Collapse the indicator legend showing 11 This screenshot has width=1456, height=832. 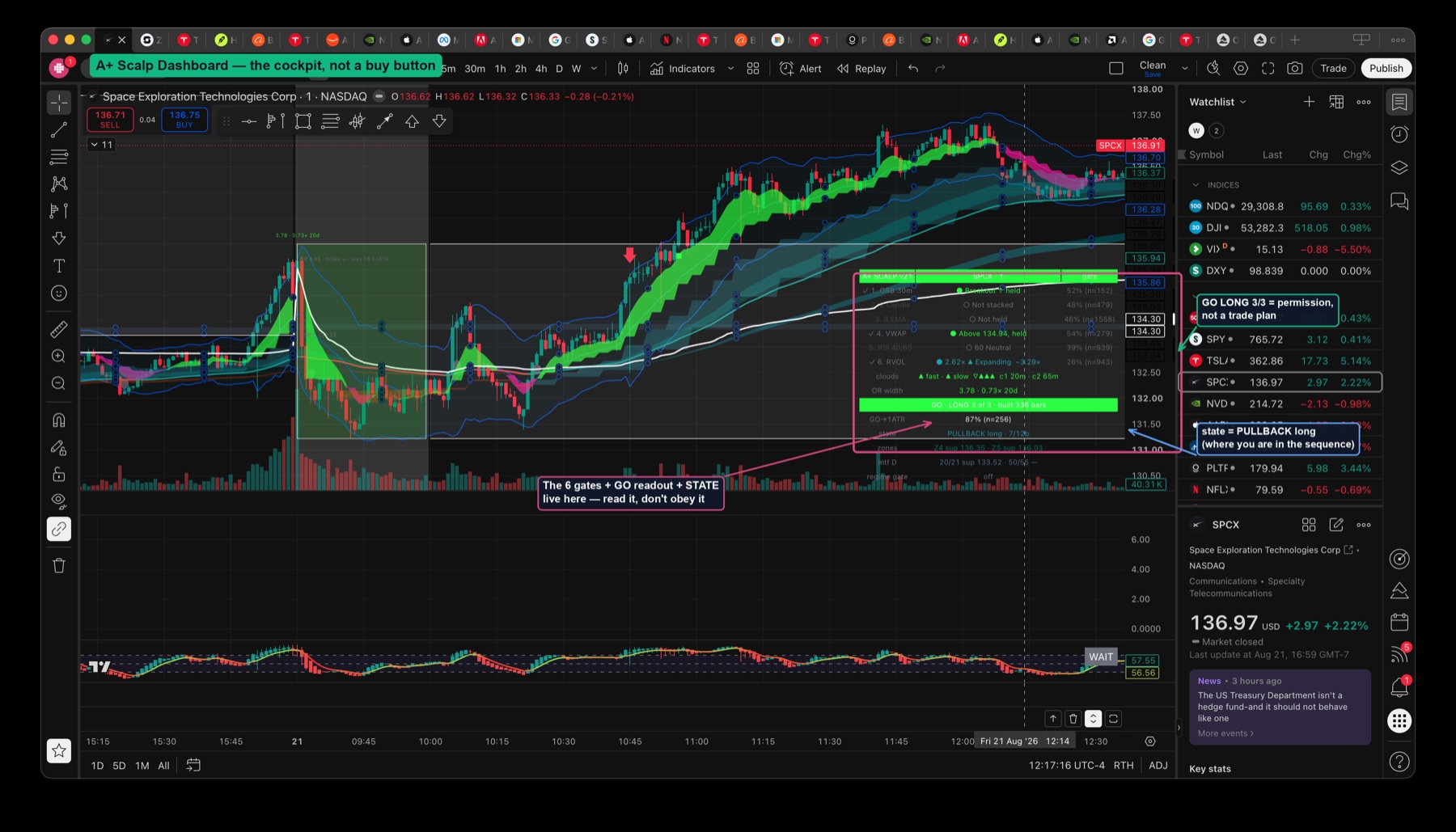(101, 145)
